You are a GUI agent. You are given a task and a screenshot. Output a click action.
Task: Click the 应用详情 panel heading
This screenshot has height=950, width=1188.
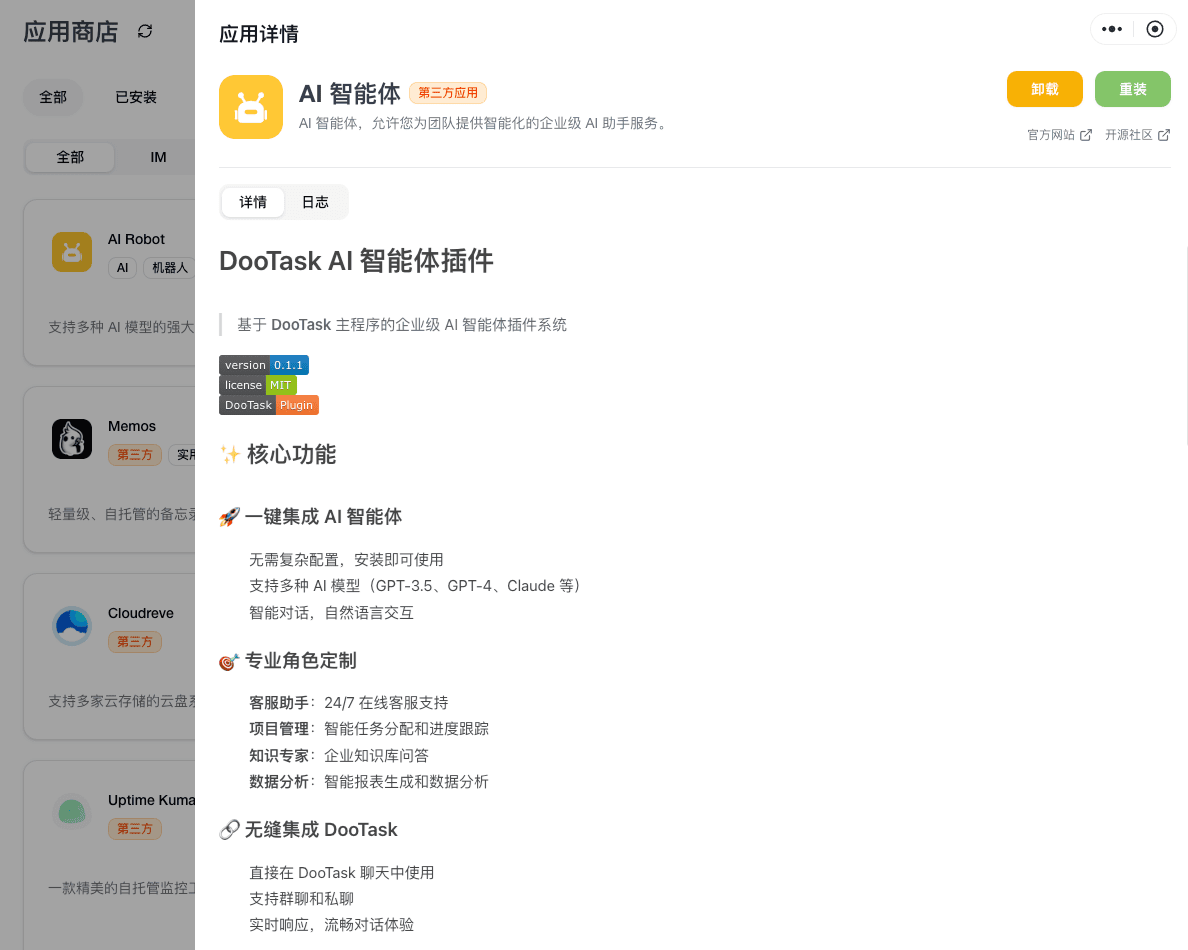(259, 34)
